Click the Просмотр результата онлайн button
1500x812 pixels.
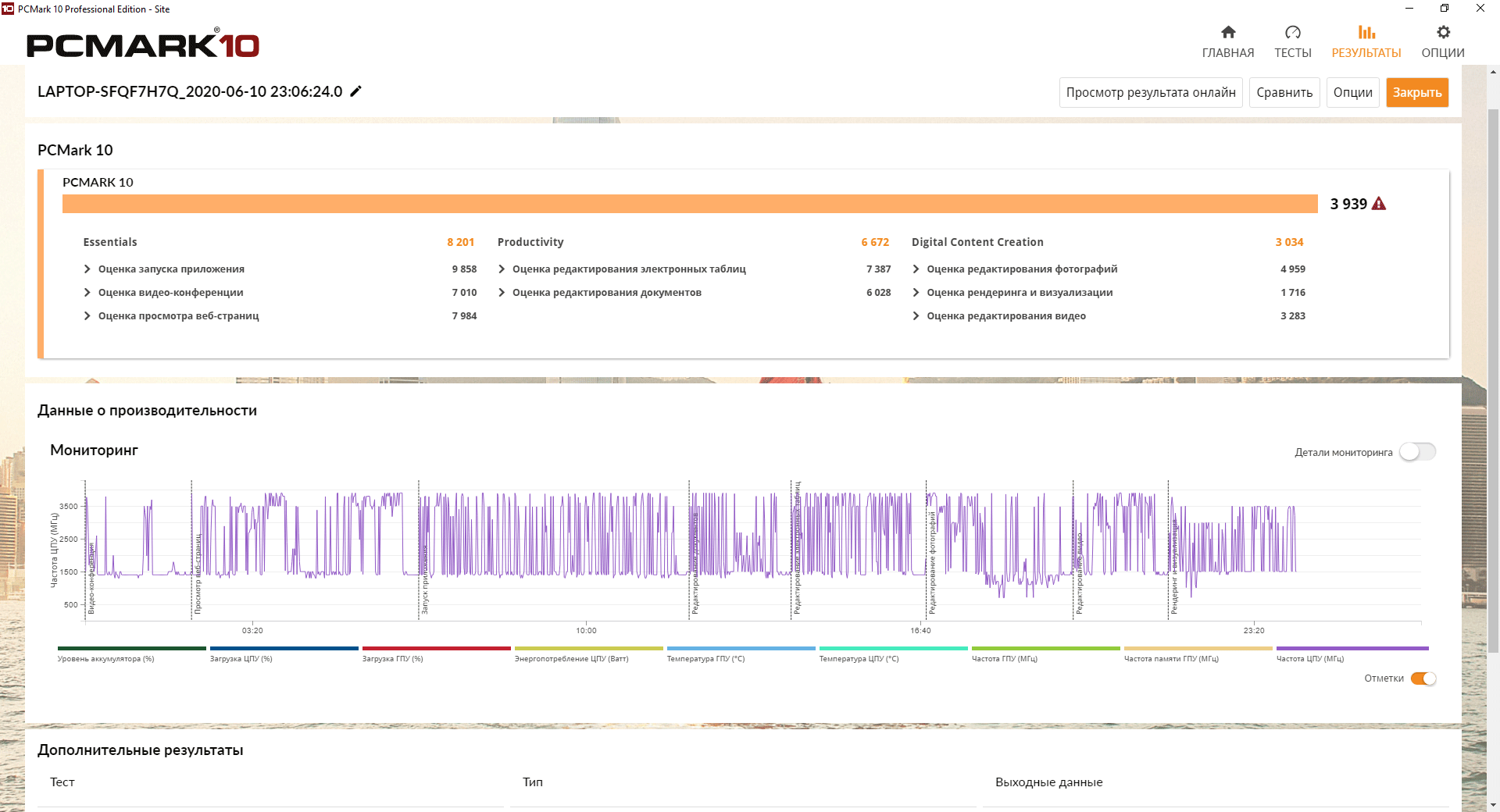1151,92
